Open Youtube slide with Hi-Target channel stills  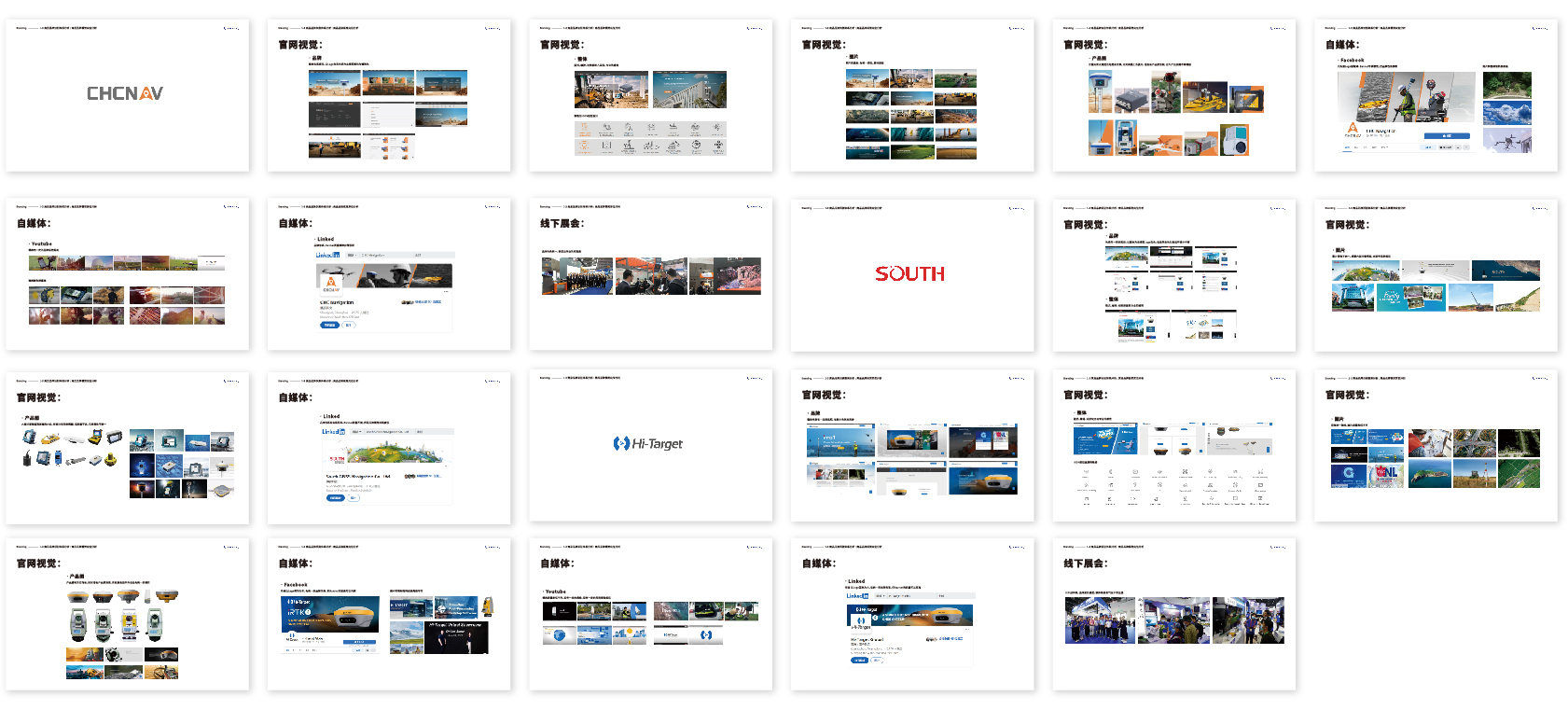click(x=650, y=615)
